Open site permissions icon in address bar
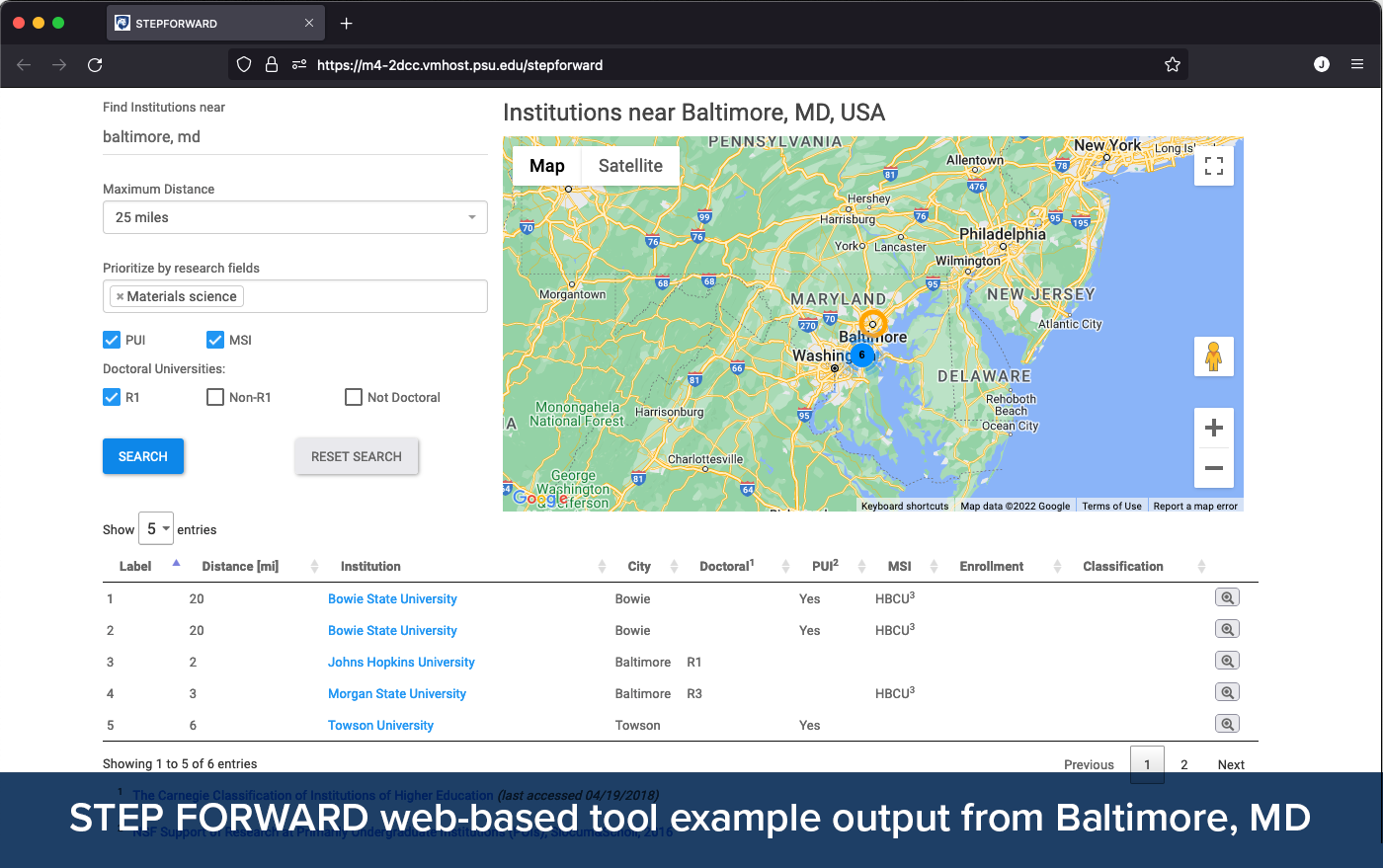Image resolution: width=1383 pixels, height=868 pixels. pos(299,65)
